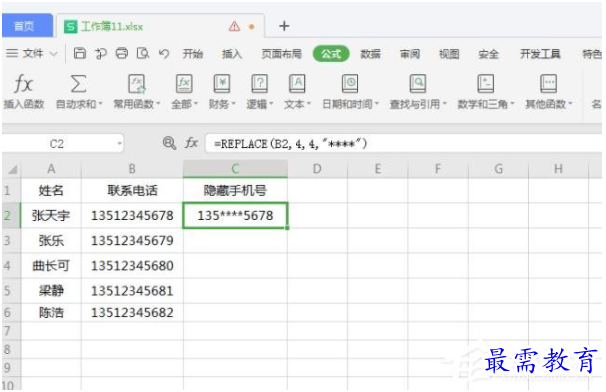Expand the File (文件) menu arrow
The width and height of the screenshot is (606, 392).
tap(54, 54)
